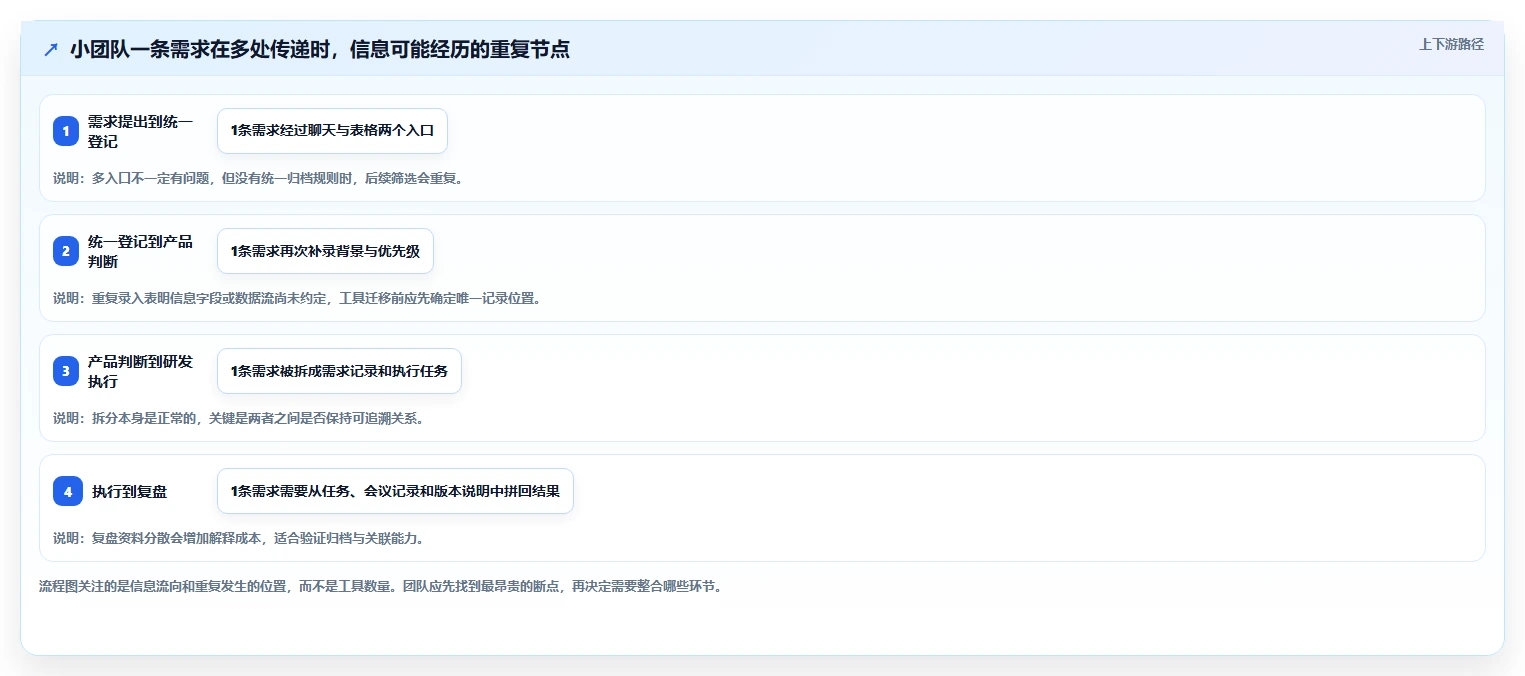Click the heading 小团队一条需求在多处传递时
The height and width of the screenshot is (676, 1525).
(320, 49)
